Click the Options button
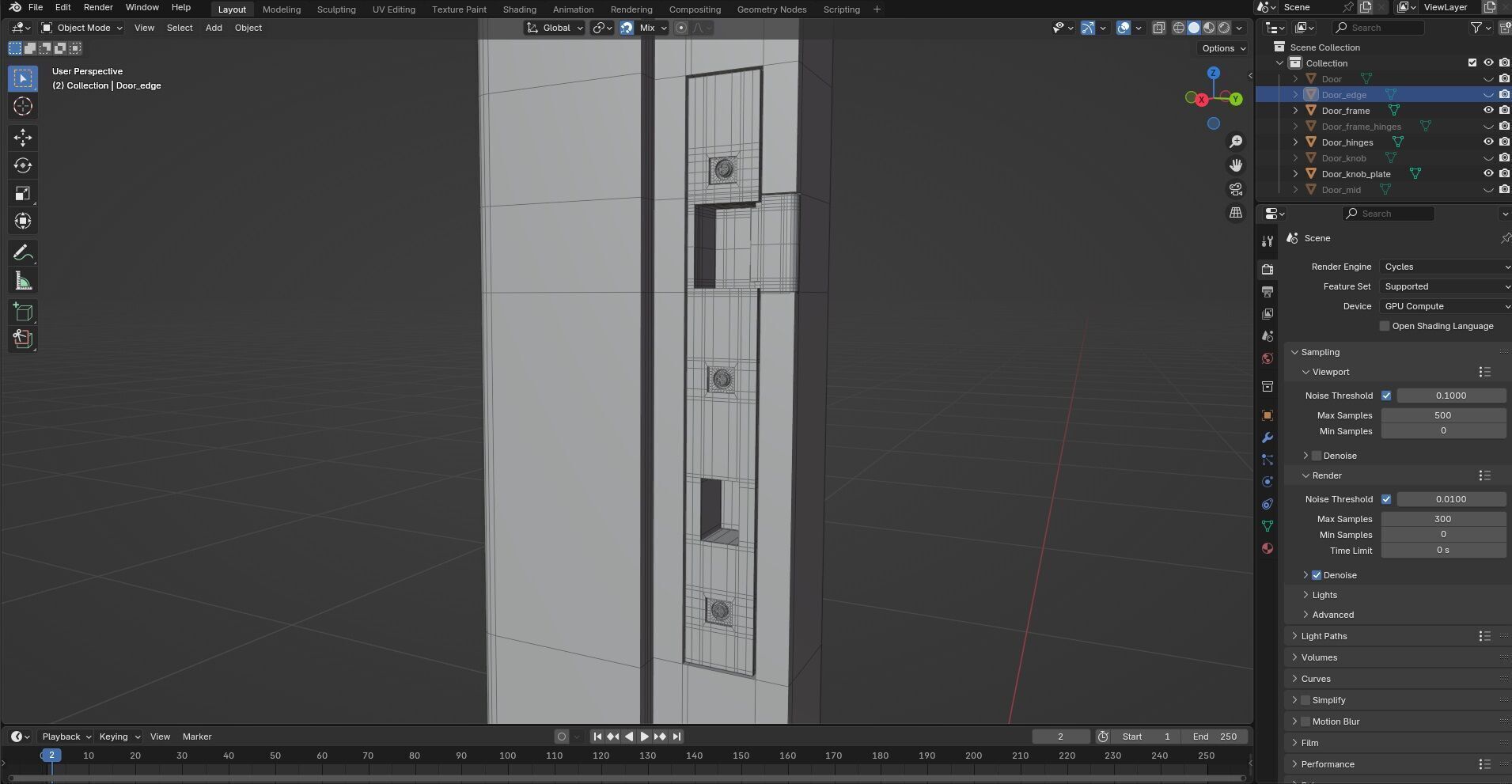1512x784 pixels. pyautogui.click(x=1223, y=48)
